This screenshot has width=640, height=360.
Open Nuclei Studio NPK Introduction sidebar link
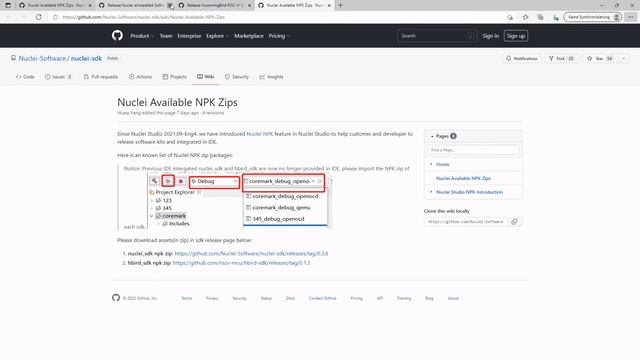point(469,192)
